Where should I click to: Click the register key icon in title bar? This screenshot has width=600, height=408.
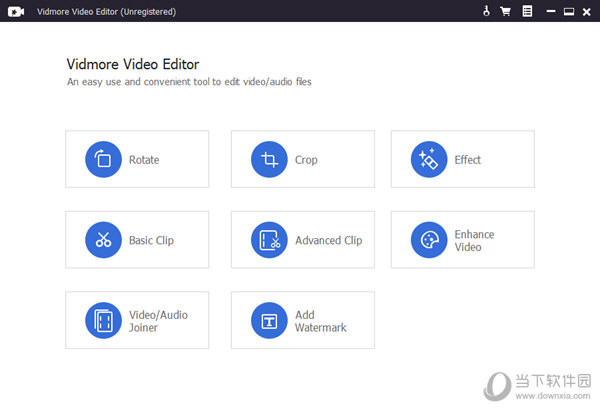(486, 11)
